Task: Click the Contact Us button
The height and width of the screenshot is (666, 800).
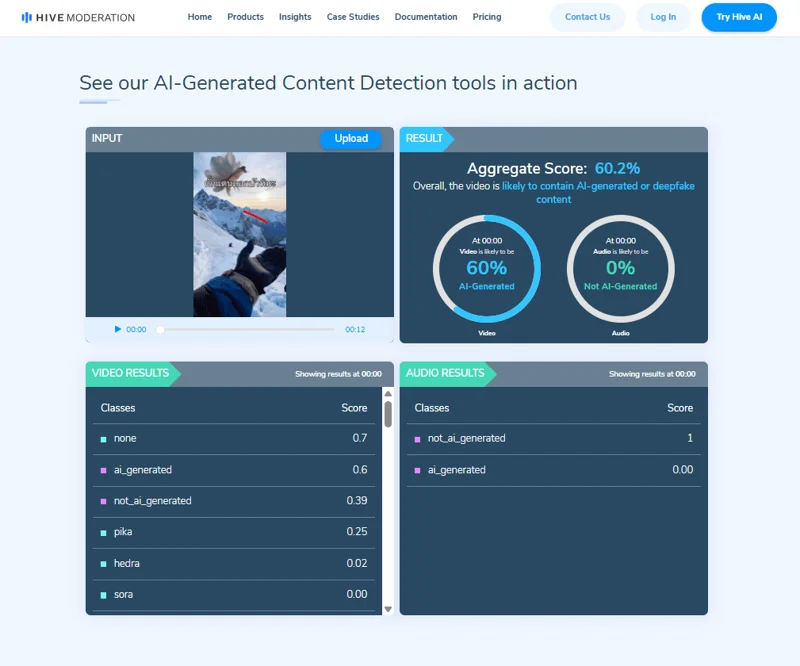Action: coord(587,17)
